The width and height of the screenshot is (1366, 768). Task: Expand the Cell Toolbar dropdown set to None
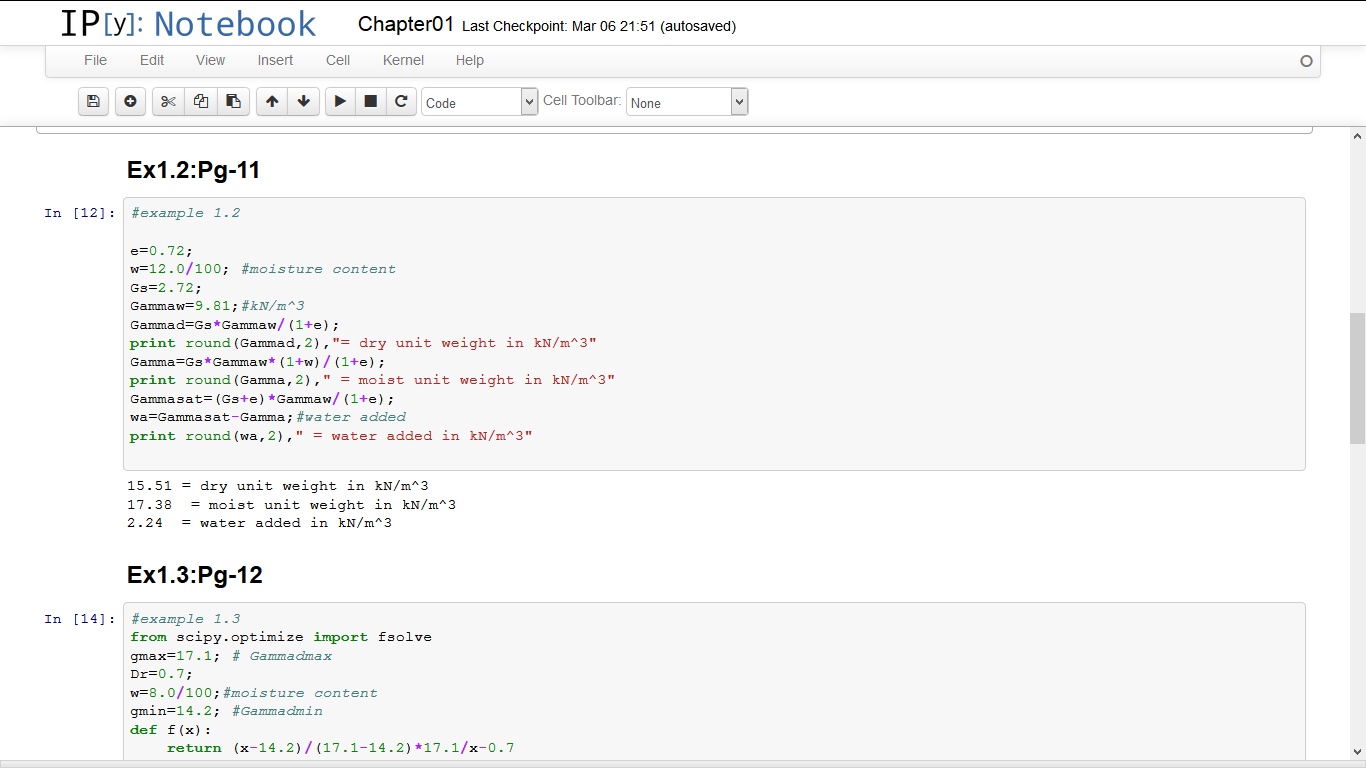pyautogui.click(x=686, y=102)
